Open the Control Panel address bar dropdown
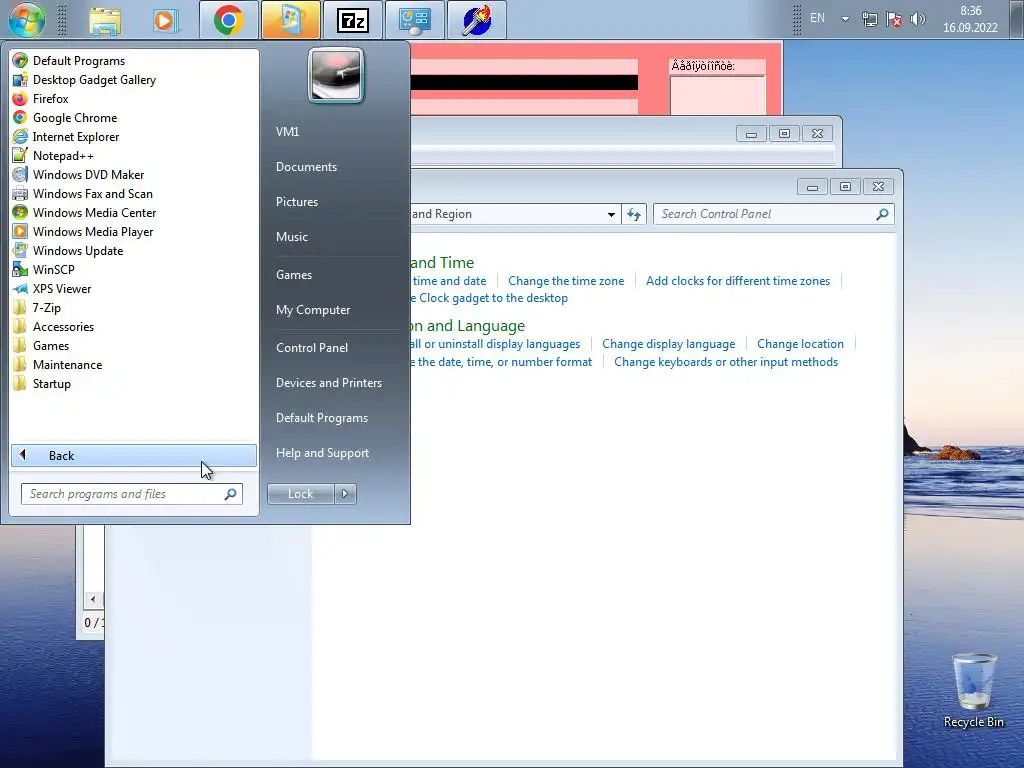 (x=611, y=214)
